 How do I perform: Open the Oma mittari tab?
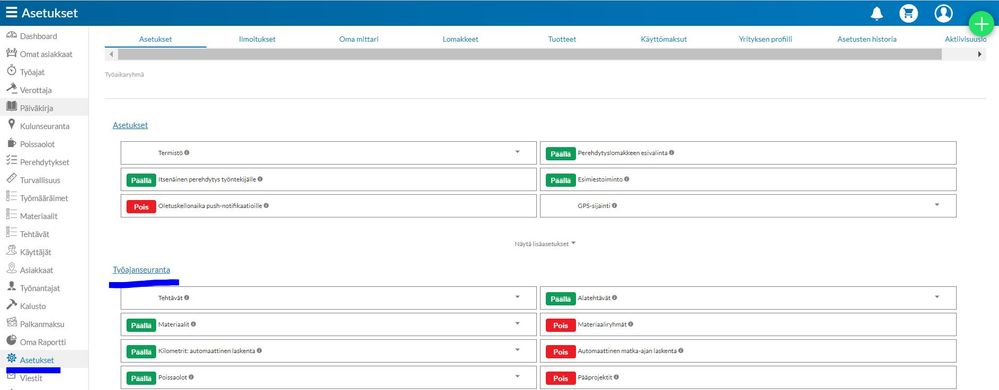359,39
